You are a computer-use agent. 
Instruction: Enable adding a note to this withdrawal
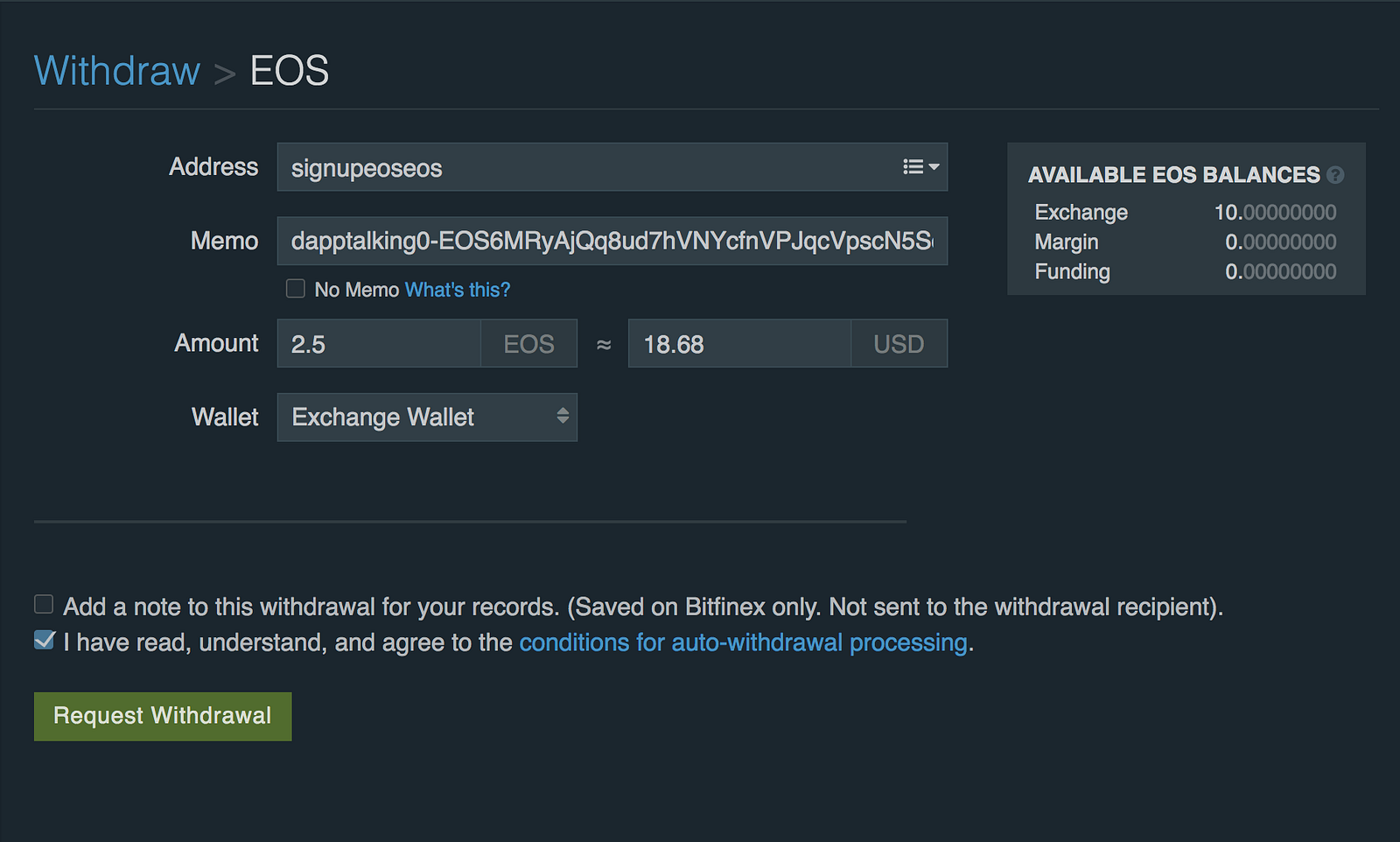click(x=44, y=605)
